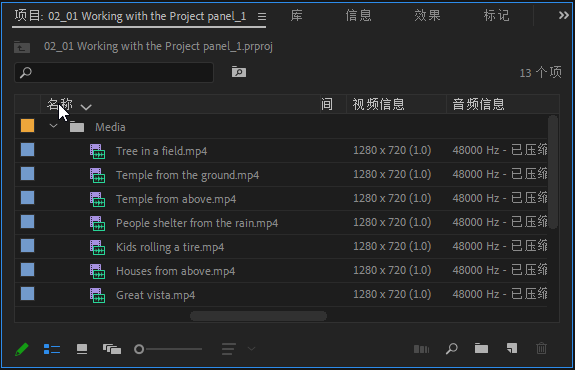Click the clip icon of Tree in a field.mp4

[98, 151]
